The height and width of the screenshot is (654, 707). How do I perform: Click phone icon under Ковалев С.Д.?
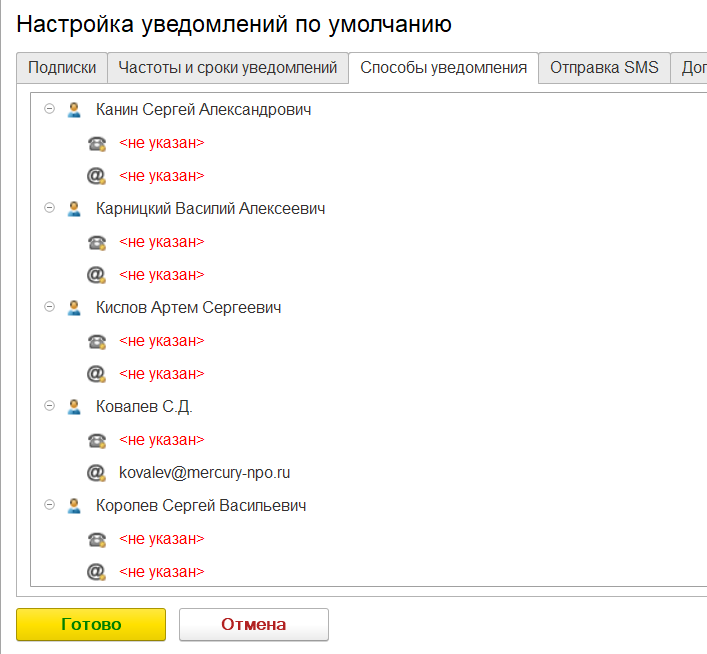click(x=96, y=440)
